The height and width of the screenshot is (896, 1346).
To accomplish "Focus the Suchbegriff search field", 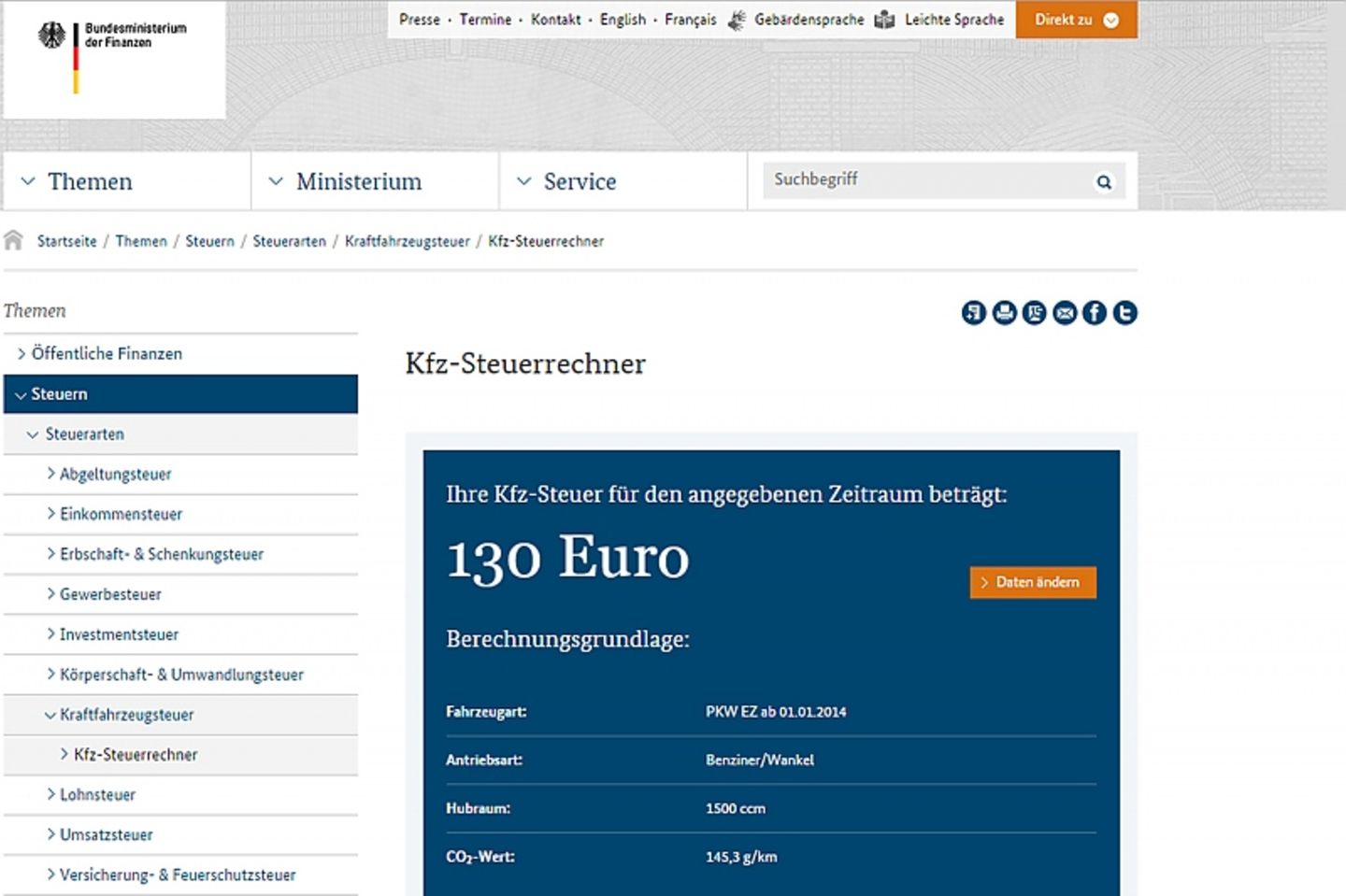I will coord(925,180).
